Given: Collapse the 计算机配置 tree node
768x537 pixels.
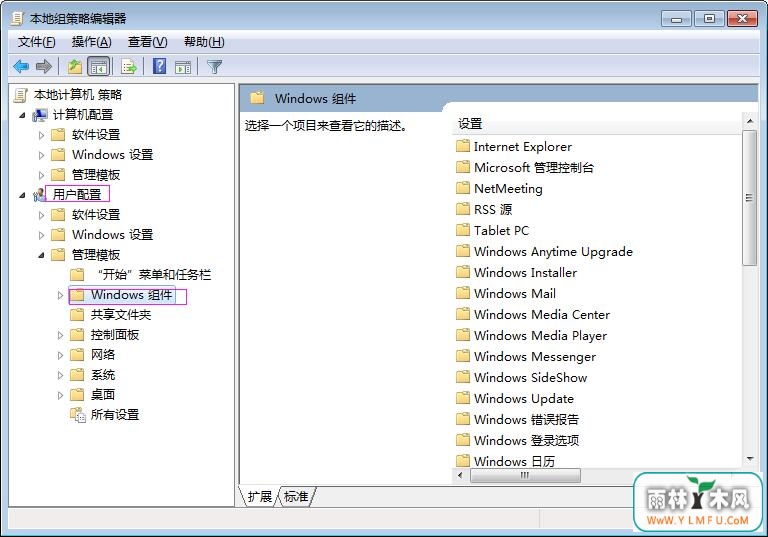Looking at the screenshot, I should [23, 115].
